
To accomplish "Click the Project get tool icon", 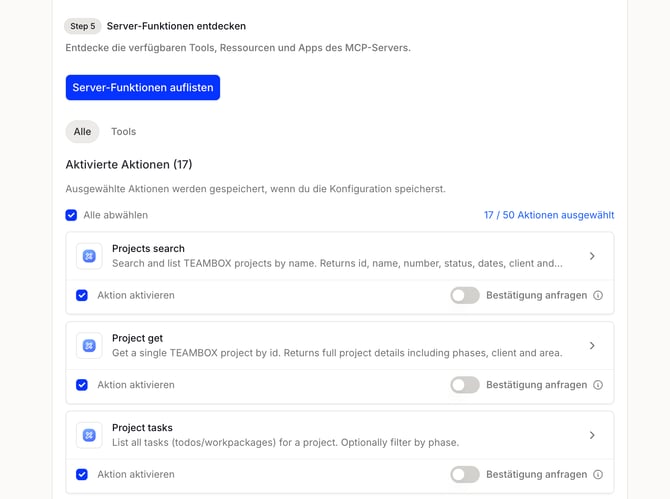I will [89, 346].
